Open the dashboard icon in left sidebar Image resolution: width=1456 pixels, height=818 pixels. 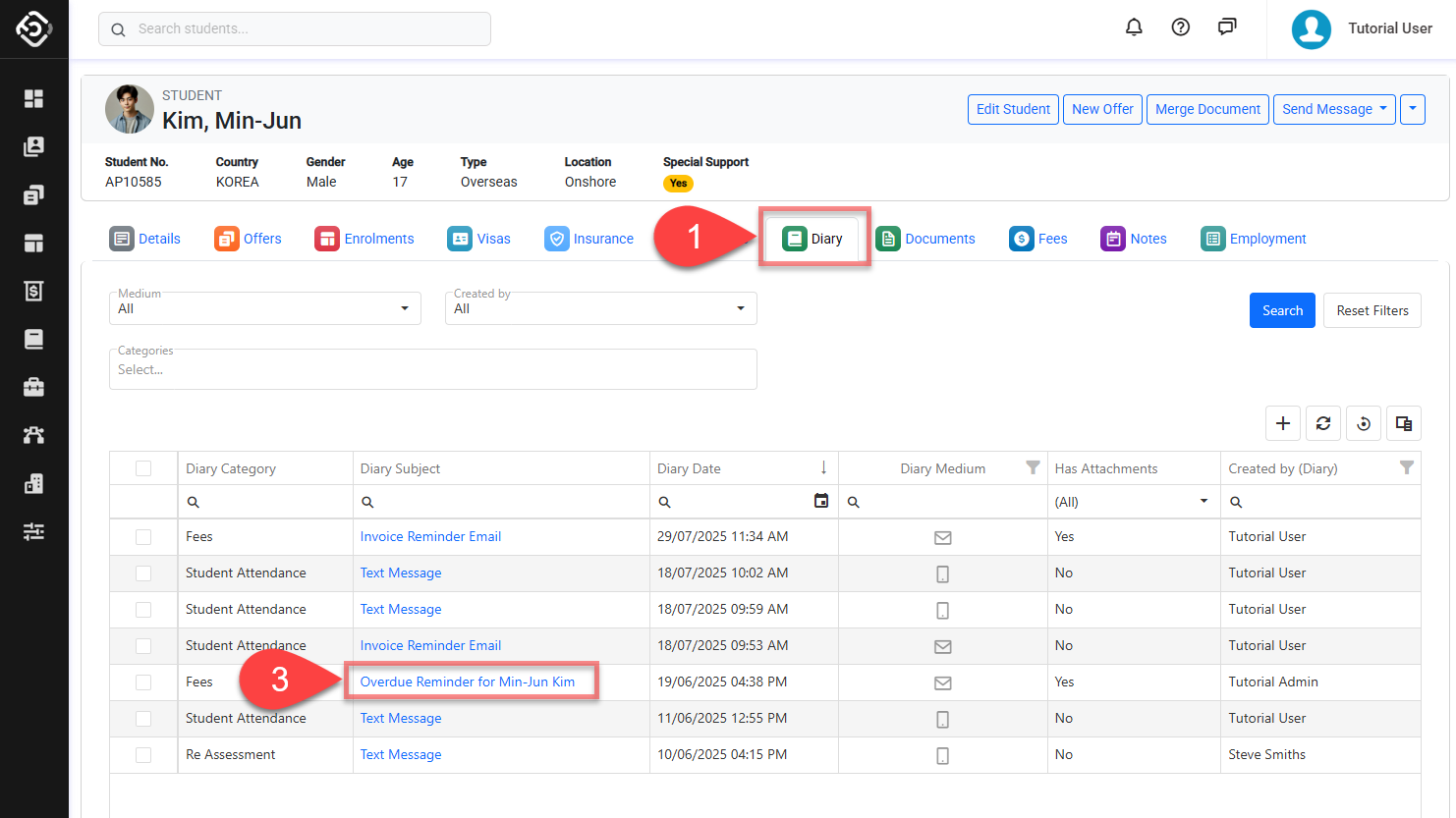33,98
